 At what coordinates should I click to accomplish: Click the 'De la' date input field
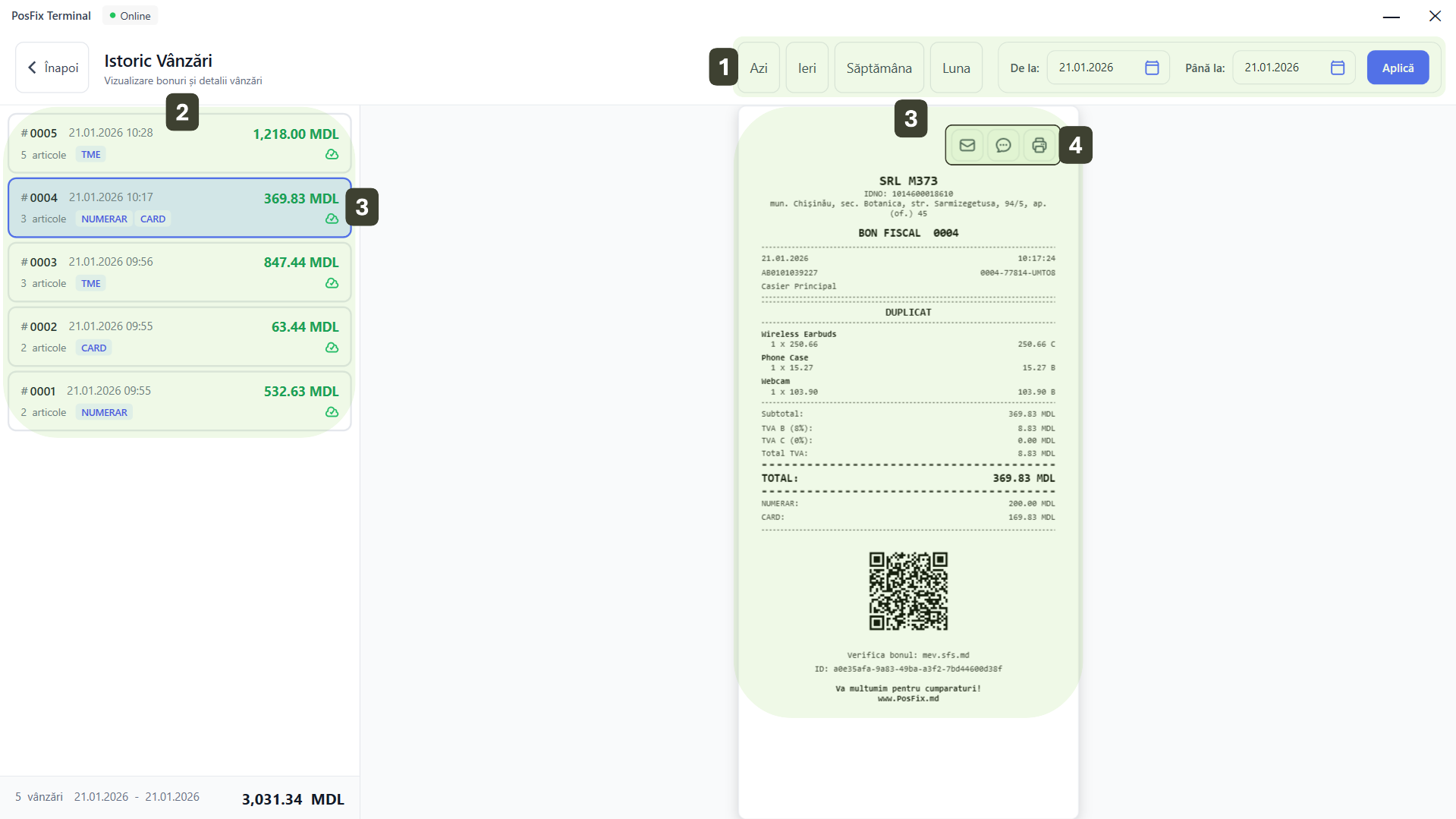1093,68
